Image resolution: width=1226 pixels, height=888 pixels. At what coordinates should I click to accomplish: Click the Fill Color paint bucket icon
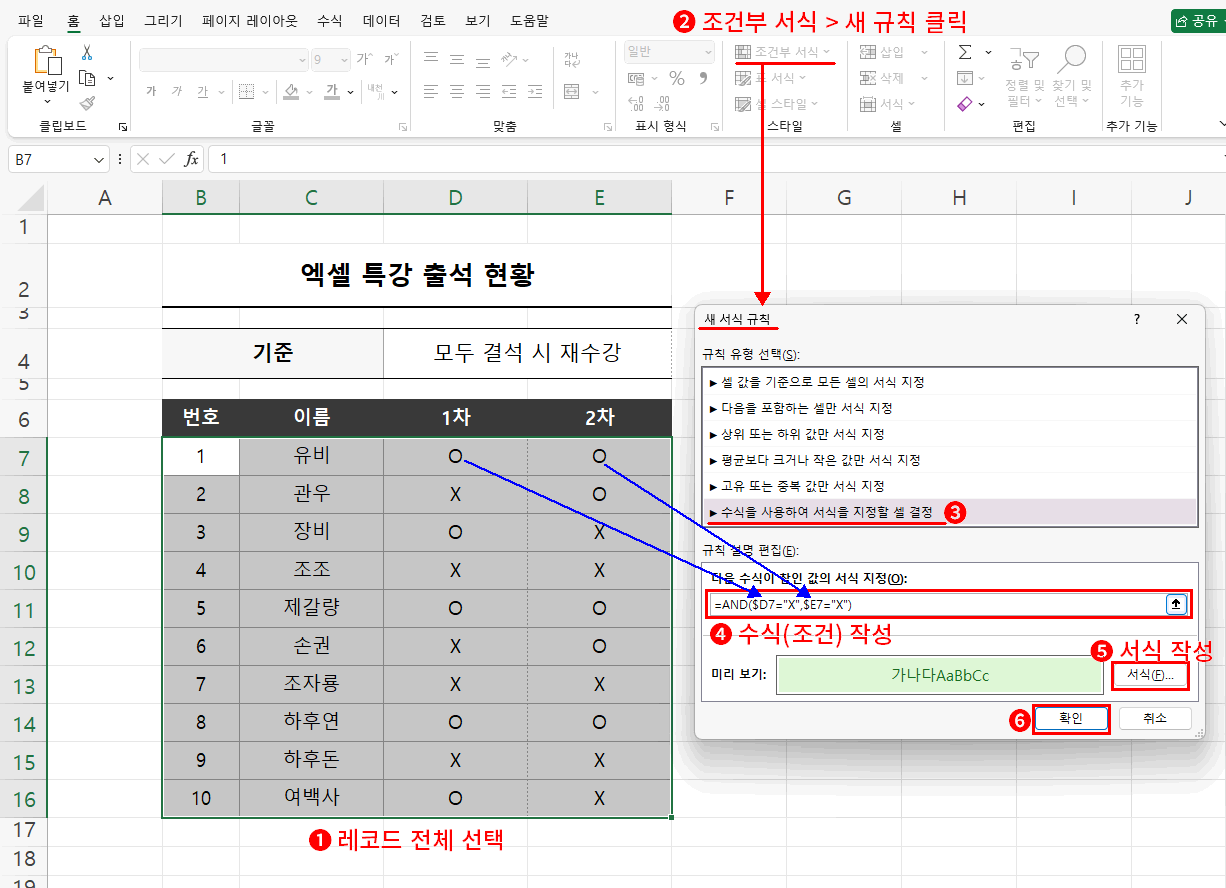pos(291,91)
